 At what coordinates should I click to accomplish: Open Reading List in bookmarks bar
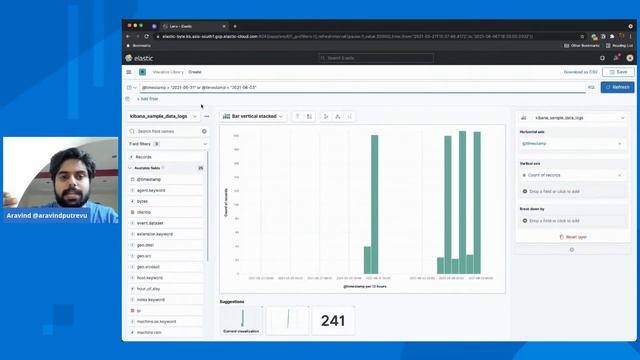(x=620, y=46)
